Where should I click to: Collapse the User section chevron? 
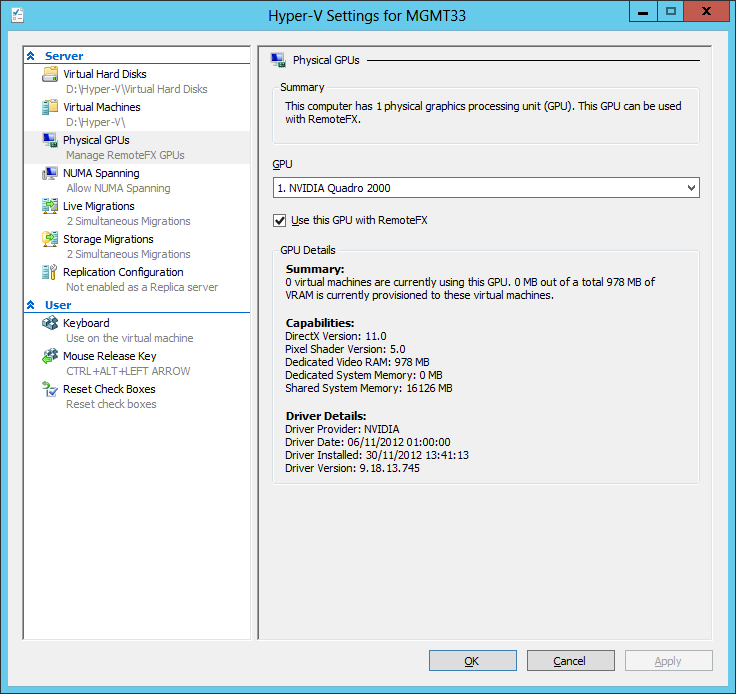pyautogui.click(x=31, y=305)
